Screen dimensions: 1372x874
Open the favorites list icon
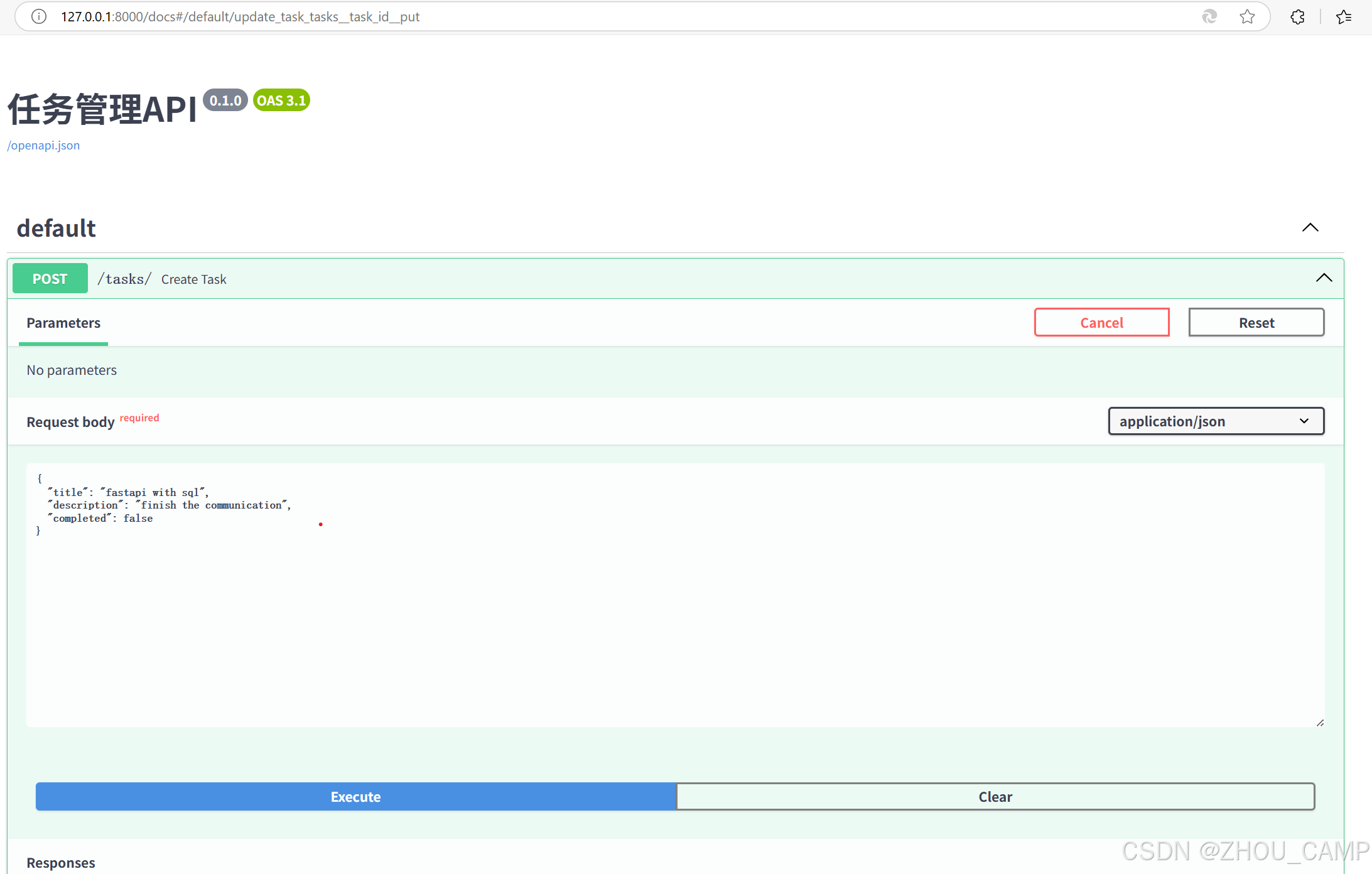pos(1344,17)
